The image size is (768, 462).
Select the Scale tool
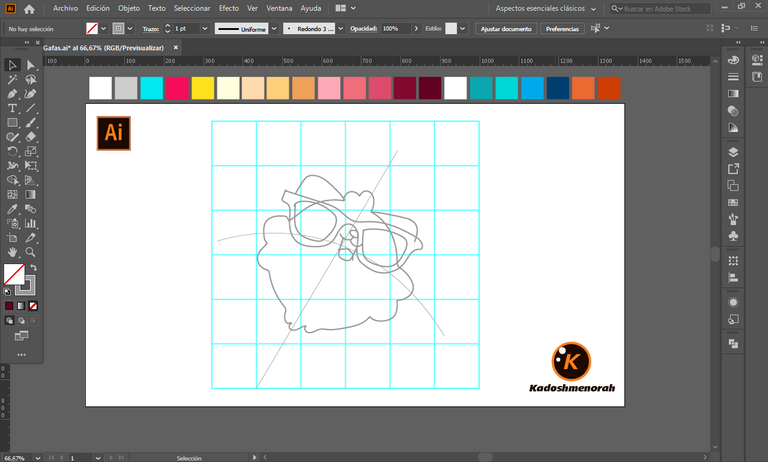30,151
